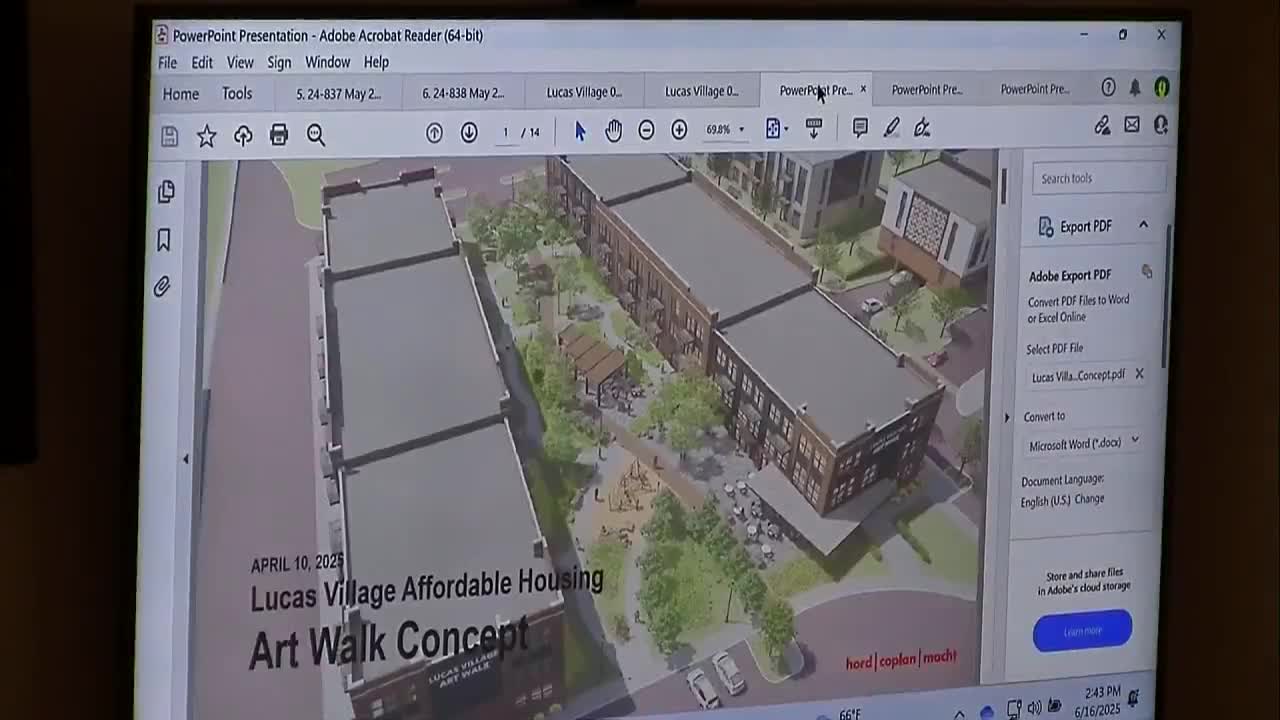Go to next page arrow
Image resolution: width=1280 pixels, height=720 pixels.
click(469, 133)
